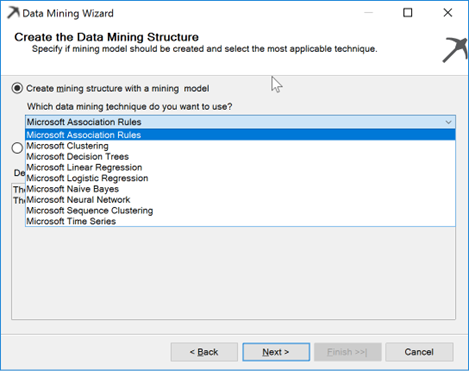This screenshot has height=371, width=469.
Task: Choose highlighted Microsoft Association Rules option
Action: point(240,135)
